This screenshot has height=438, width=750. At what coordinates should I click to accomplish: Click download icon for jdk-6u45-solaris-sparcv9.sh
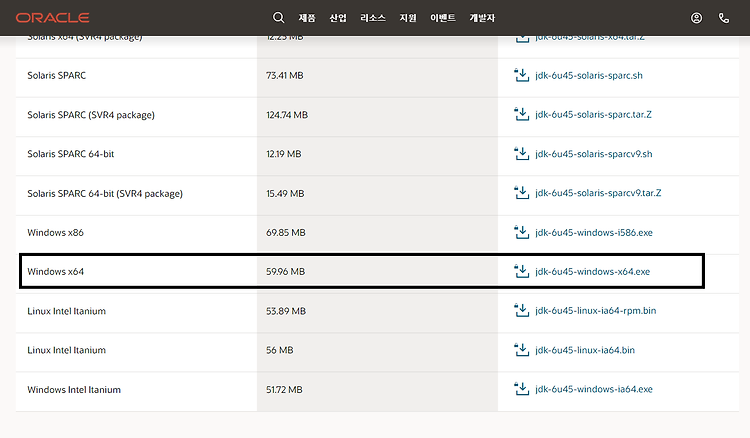pyautogui.click(x=521, y=153)
